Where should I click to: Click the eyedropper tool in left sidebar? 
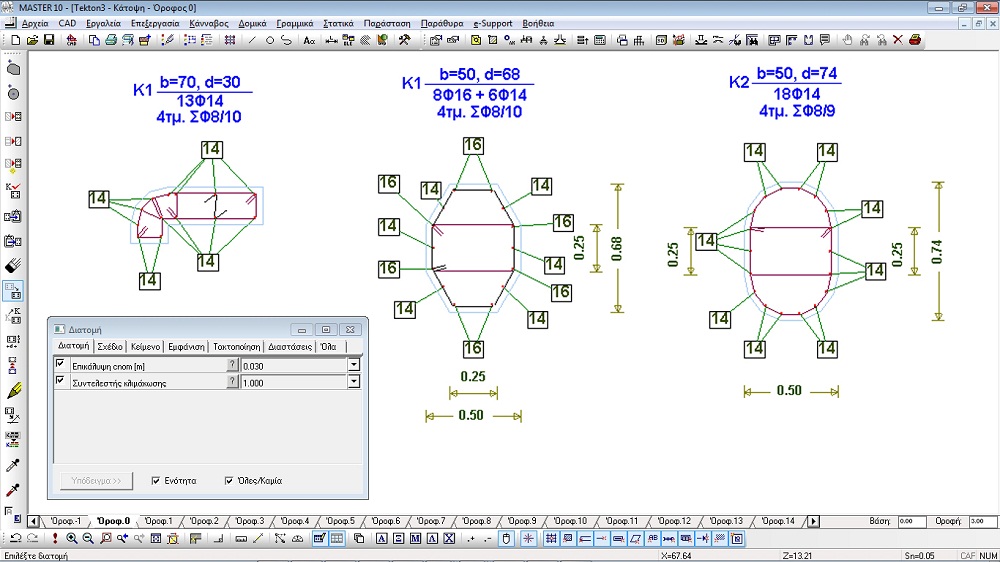pyautogui.click(x=13, y=465)
